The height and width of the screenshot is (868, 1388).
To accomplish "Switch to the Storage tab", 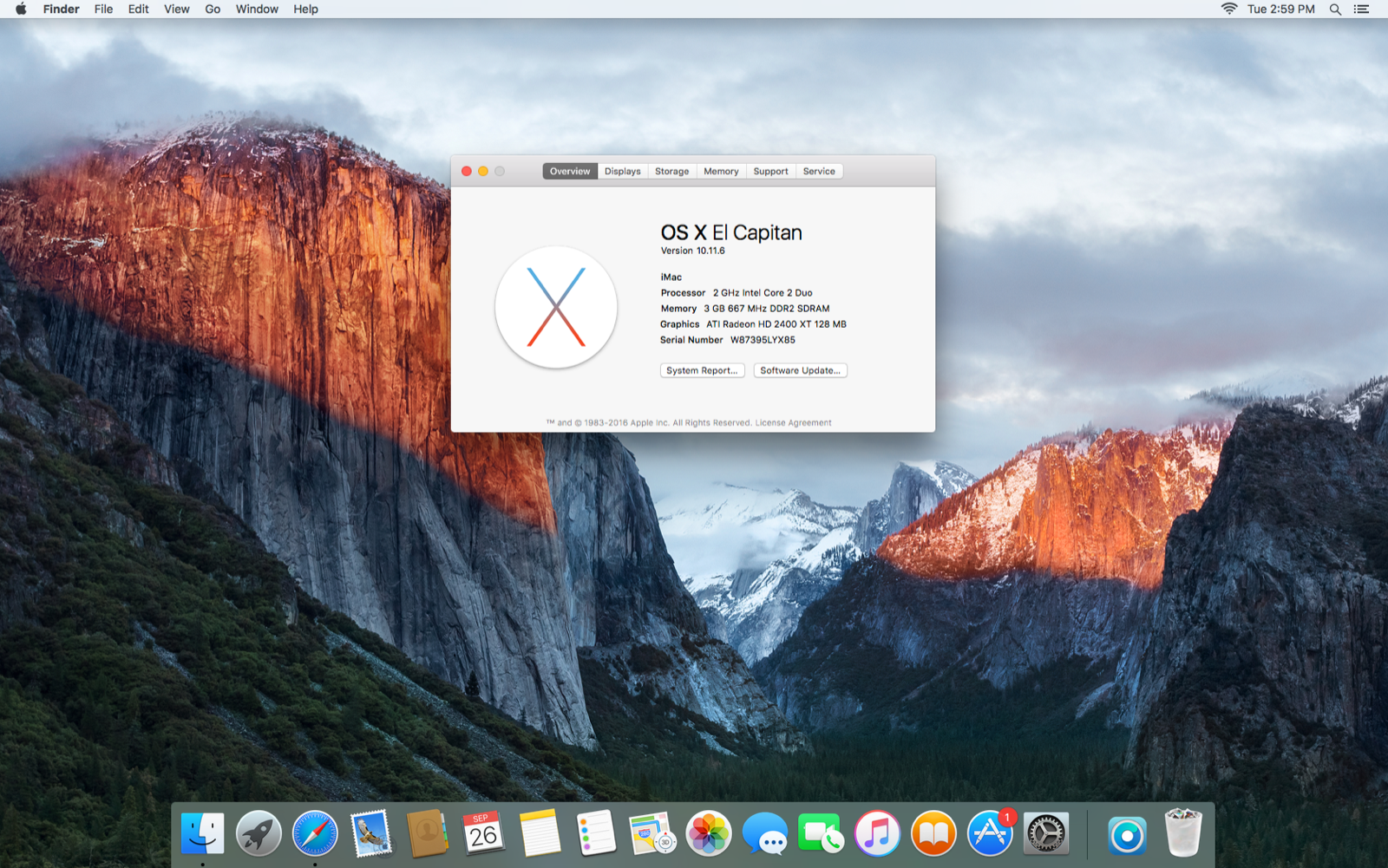I will [671, 171].
